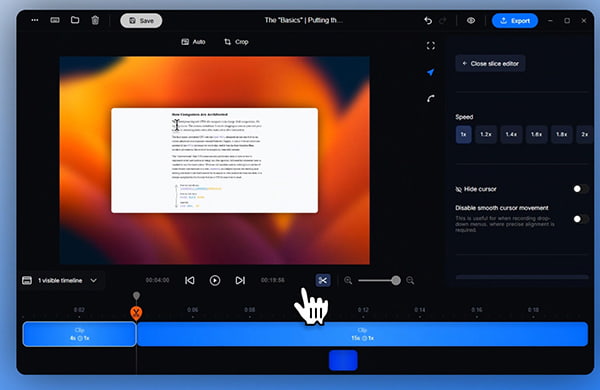Click the 00:04:00 current time readout
The height and width of the screenshot is (390, 600).
pos(157,281)
